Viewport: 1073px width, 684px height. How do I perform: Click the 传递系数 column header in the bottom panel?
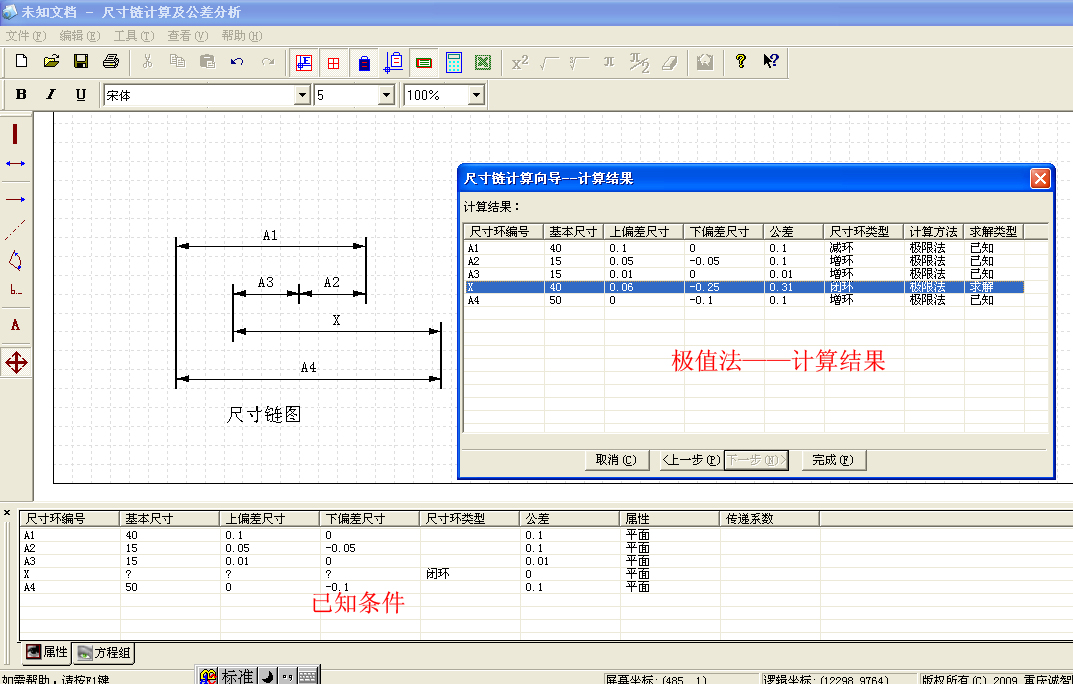[x=770, y=519]
